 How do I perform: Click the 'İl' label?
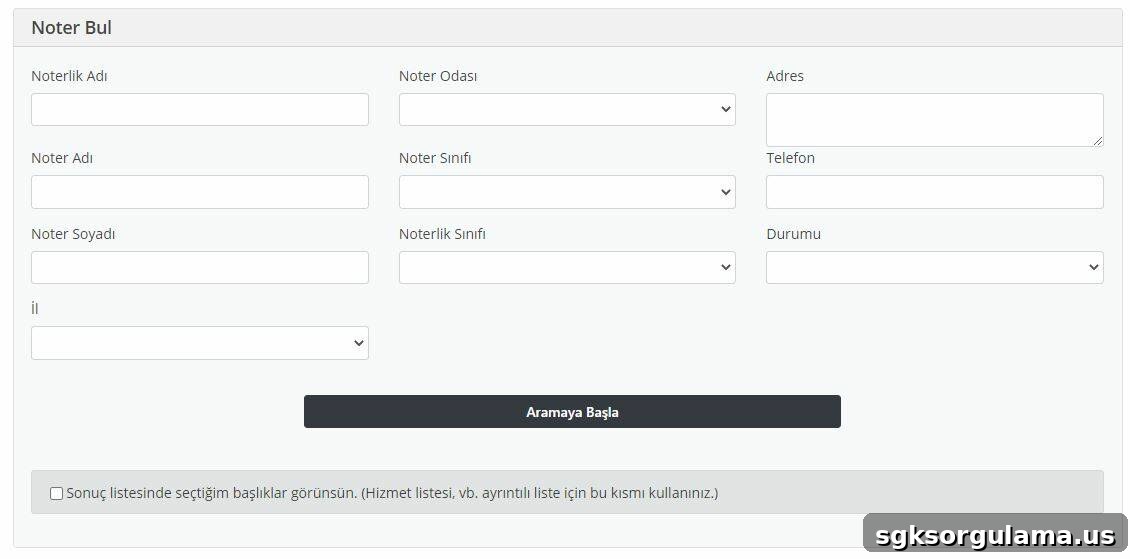coord(35,309)
